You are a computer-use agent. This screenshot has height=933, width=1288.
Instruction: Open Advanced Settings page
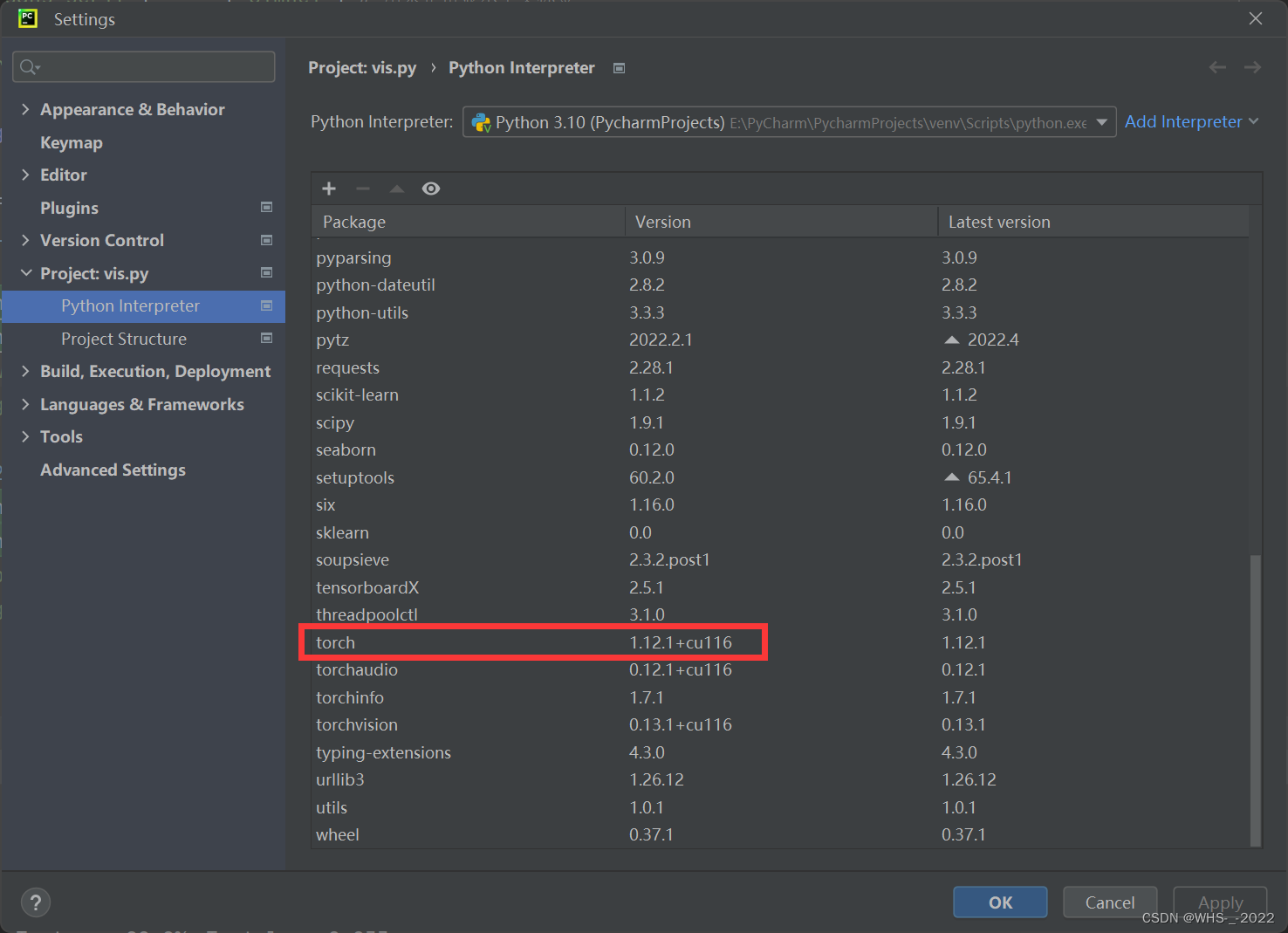[x=113, y=470]
